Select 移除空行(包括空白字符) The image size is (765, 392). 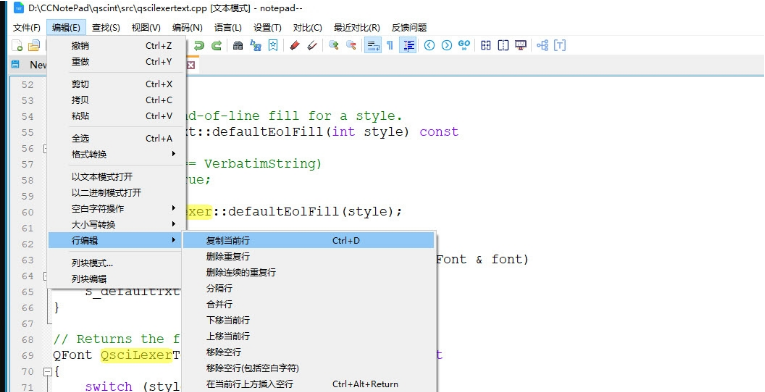(308, 368)
